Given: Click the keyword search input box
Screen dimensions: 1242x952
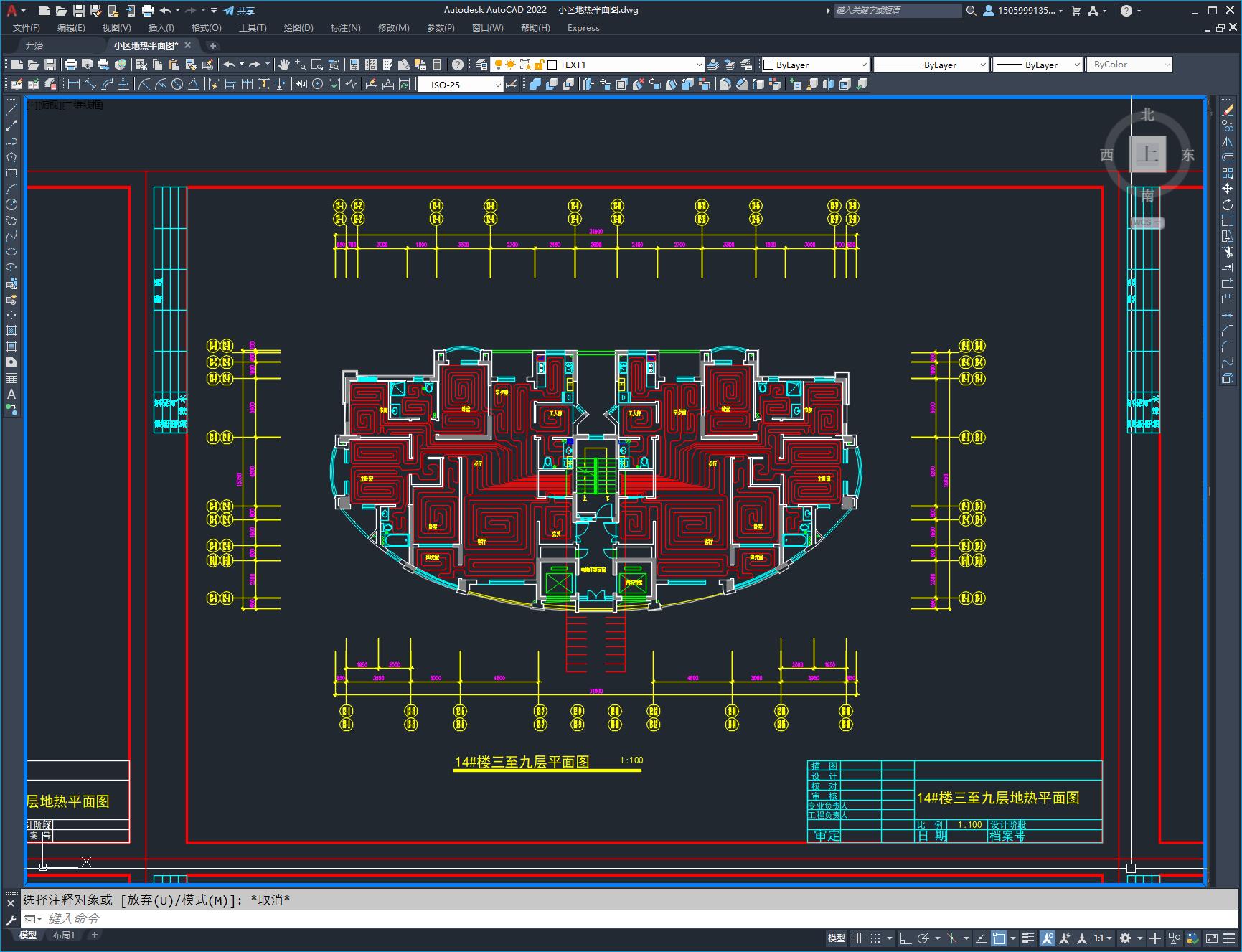Looking at the screenshot, I should tap(898, 10).
